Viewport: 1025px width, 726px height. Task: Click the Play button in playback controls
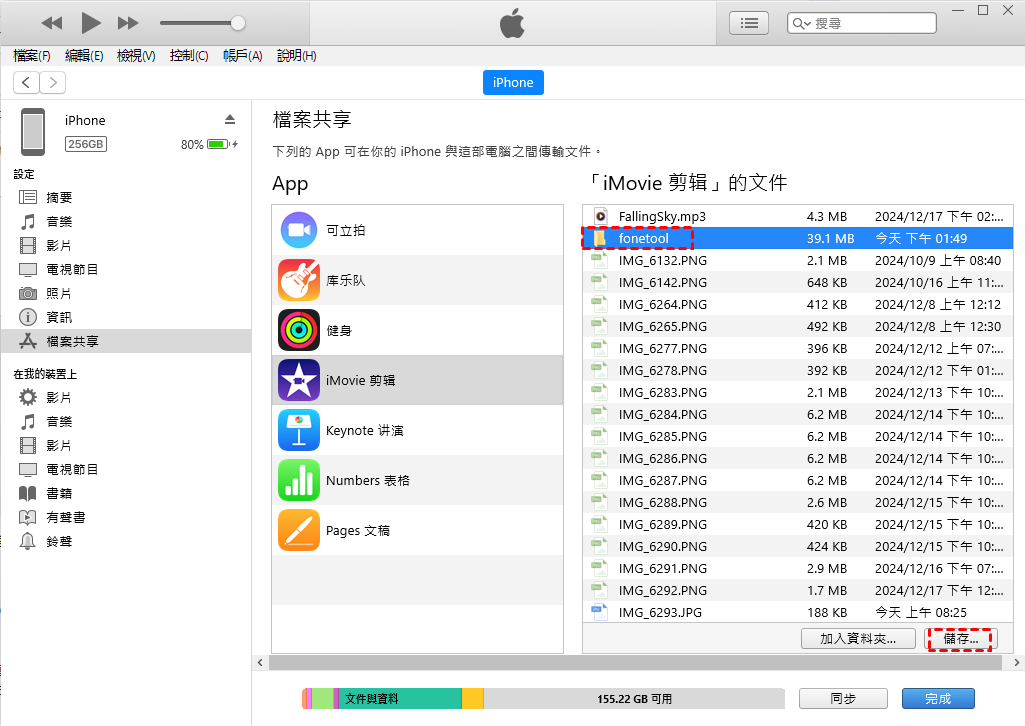tap(91, 22)
